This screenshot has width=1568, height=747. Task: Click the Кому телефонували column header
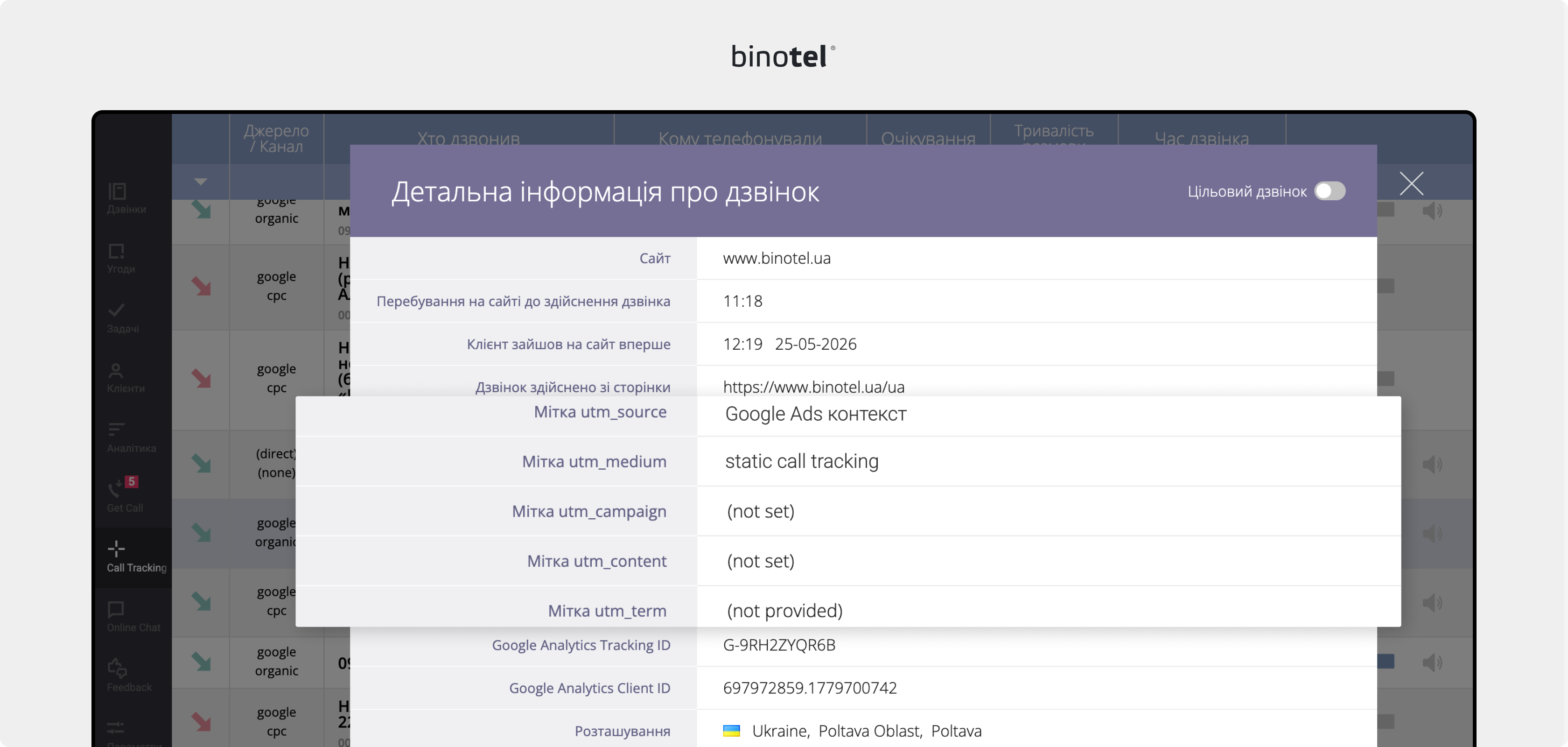740,139
